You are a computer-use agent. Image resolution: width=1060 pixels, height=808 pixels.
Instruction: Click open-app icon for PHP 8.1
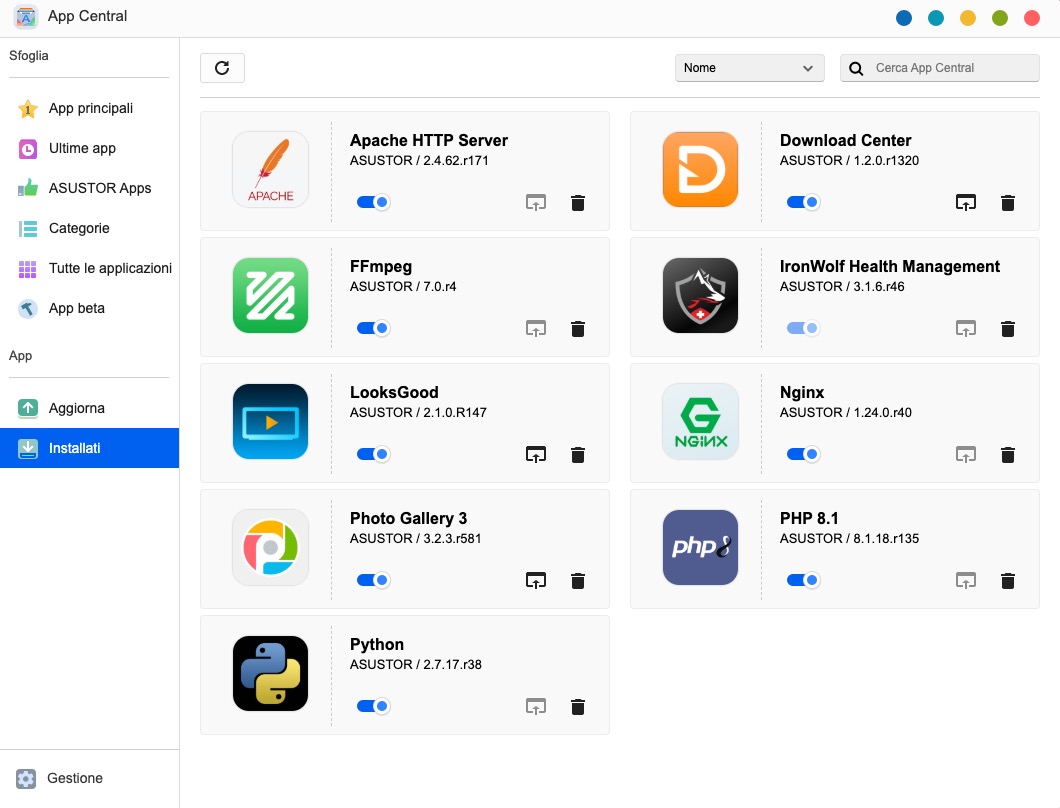966,580
